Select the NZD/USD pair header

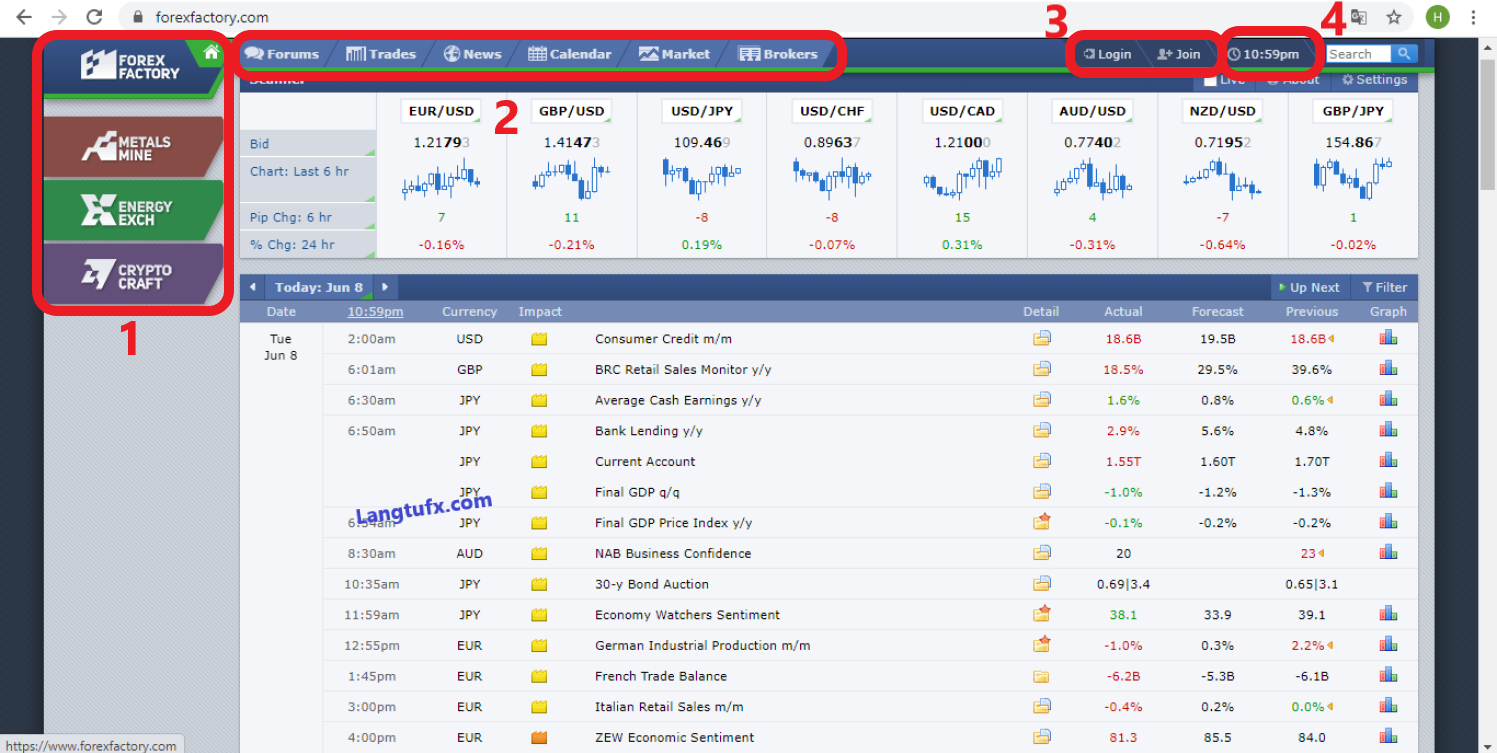tap(1224, 111)
